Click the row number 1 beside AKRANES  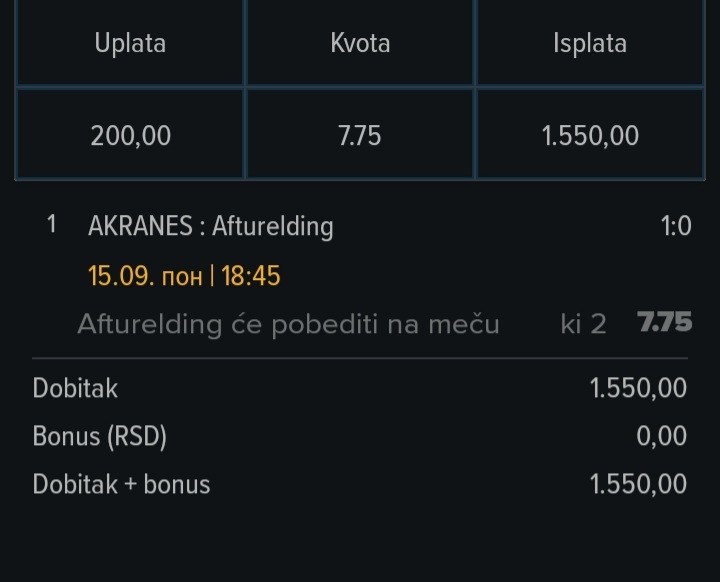[52, 225]
